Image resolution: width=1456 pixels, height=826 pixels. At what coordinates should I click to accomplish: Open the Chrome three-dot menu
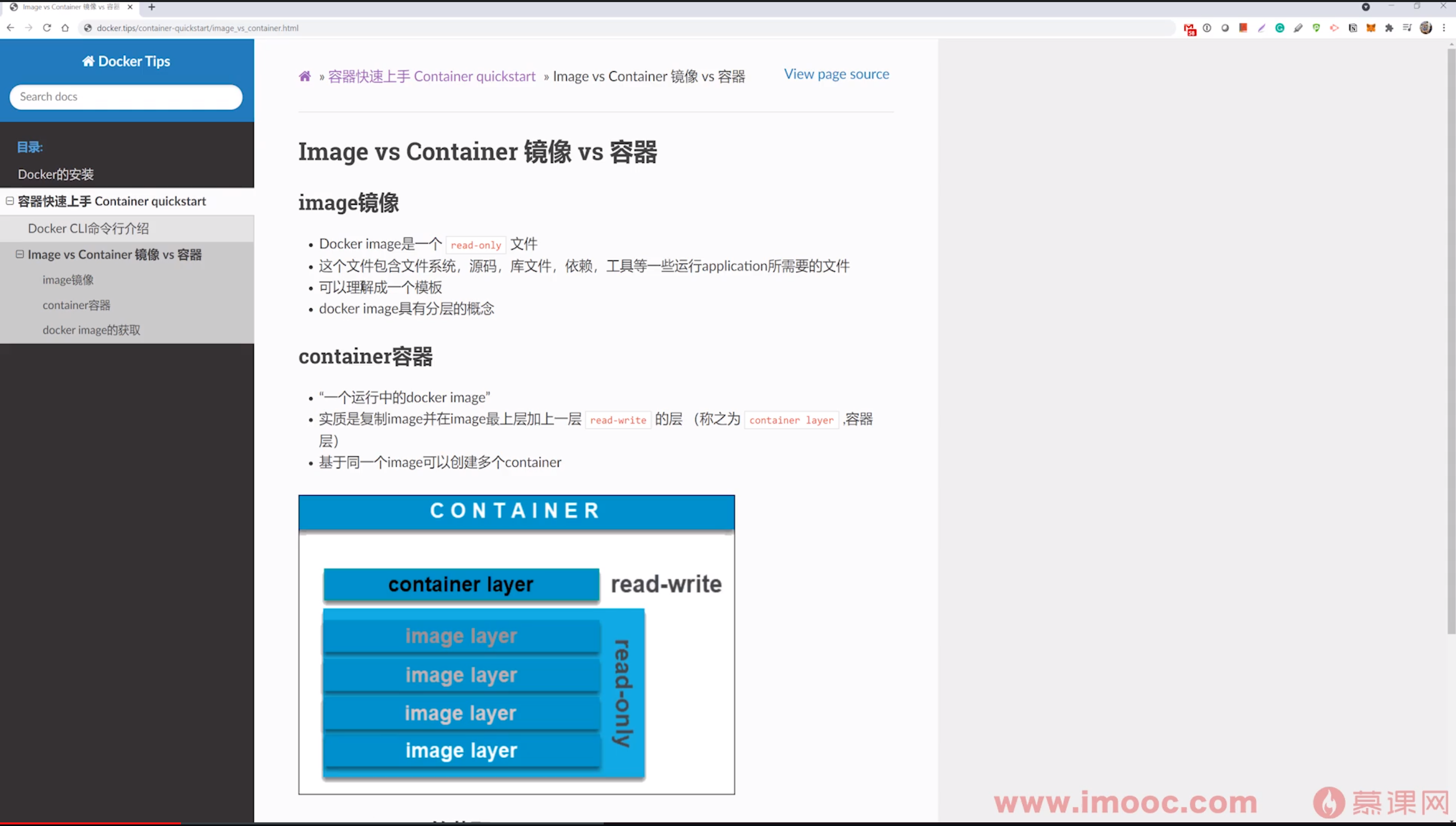click(1444, 28)
